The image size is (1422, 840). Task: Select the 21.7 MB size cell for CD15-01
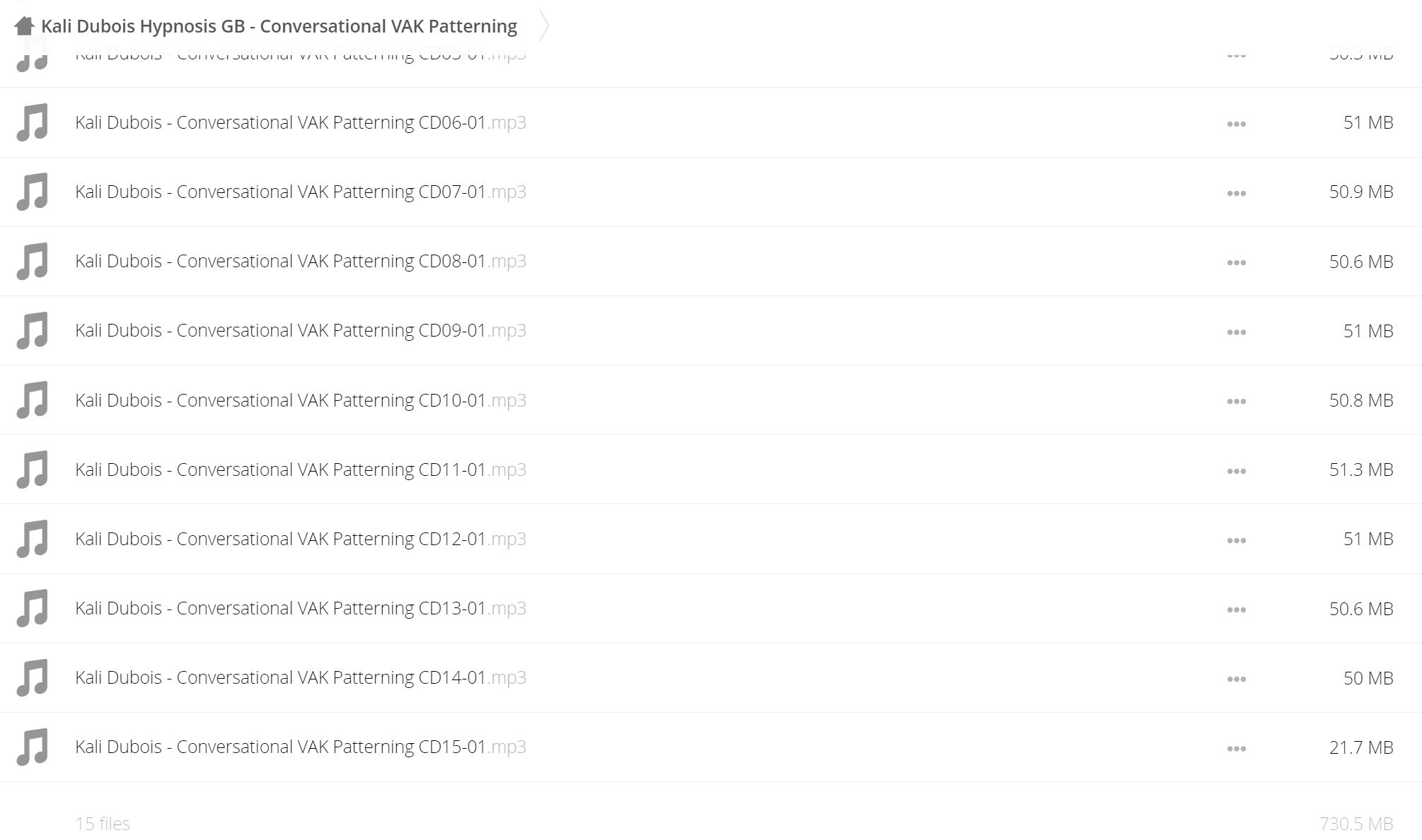click(1361, 747)
